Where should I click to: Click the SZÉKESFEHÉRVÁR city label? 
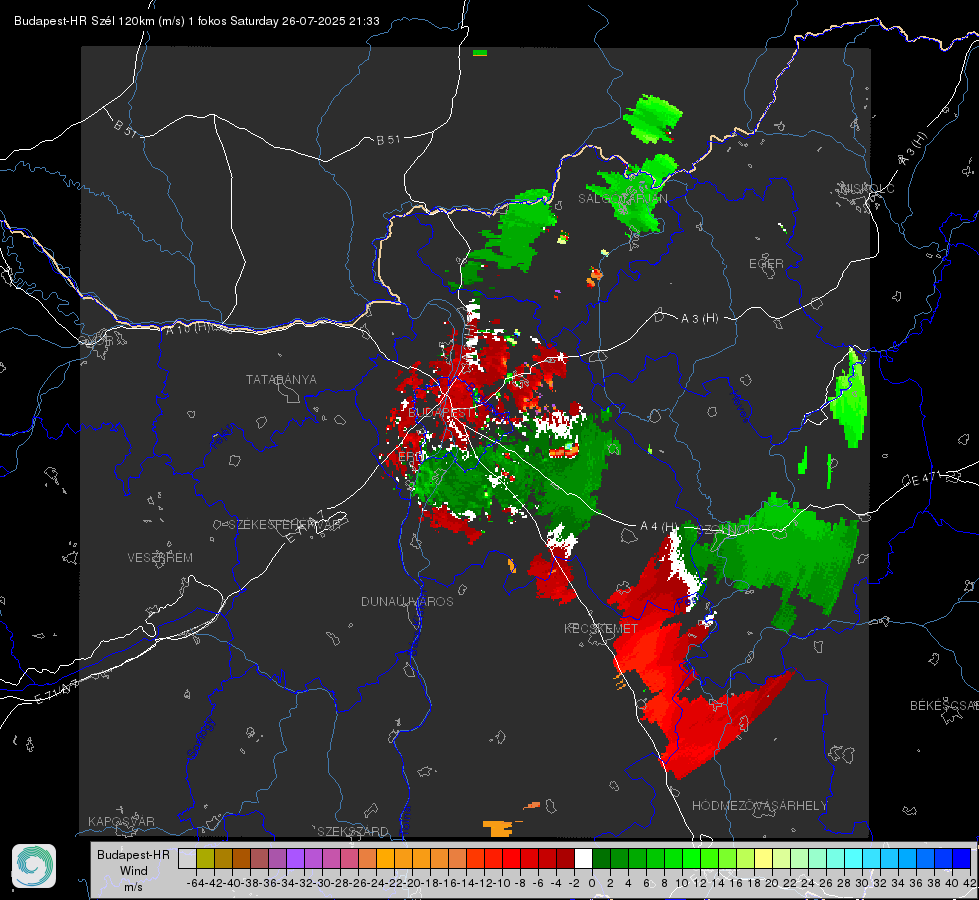(x=285, y=524)
